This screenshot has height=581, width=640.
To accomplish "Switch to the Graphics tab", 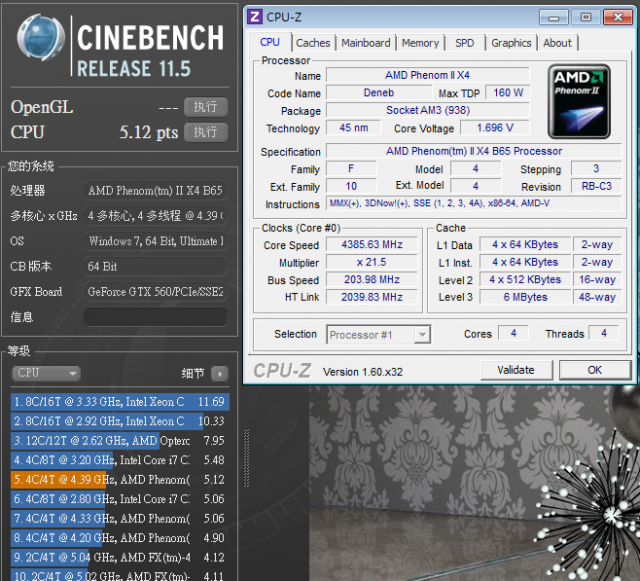I will tap(511, 43).
